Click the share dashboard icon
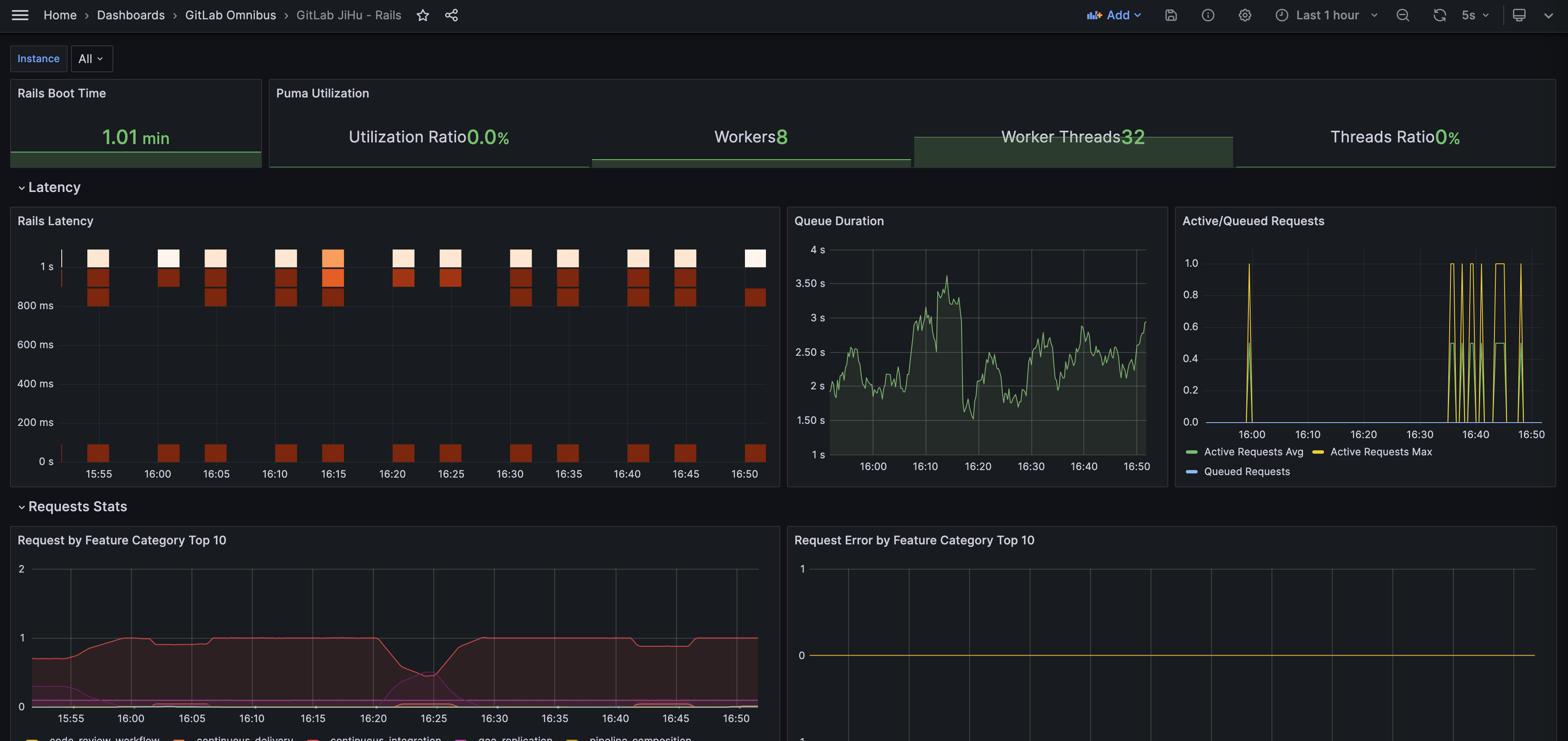 click(451, 15)
